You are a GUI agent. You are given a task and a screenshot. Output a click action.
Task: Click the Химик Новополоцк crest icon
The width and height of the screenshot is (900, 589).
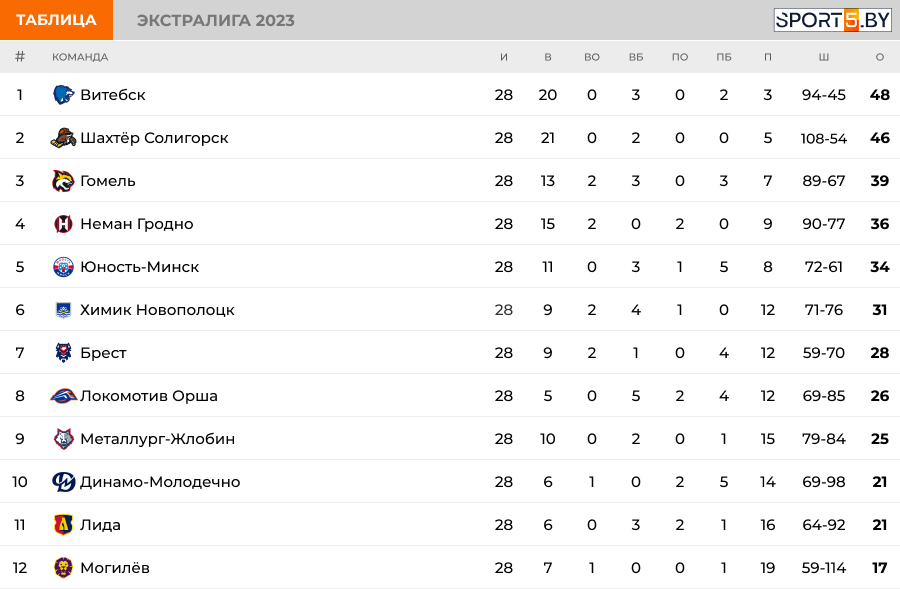pyautogui.click(x=63, y=310)
